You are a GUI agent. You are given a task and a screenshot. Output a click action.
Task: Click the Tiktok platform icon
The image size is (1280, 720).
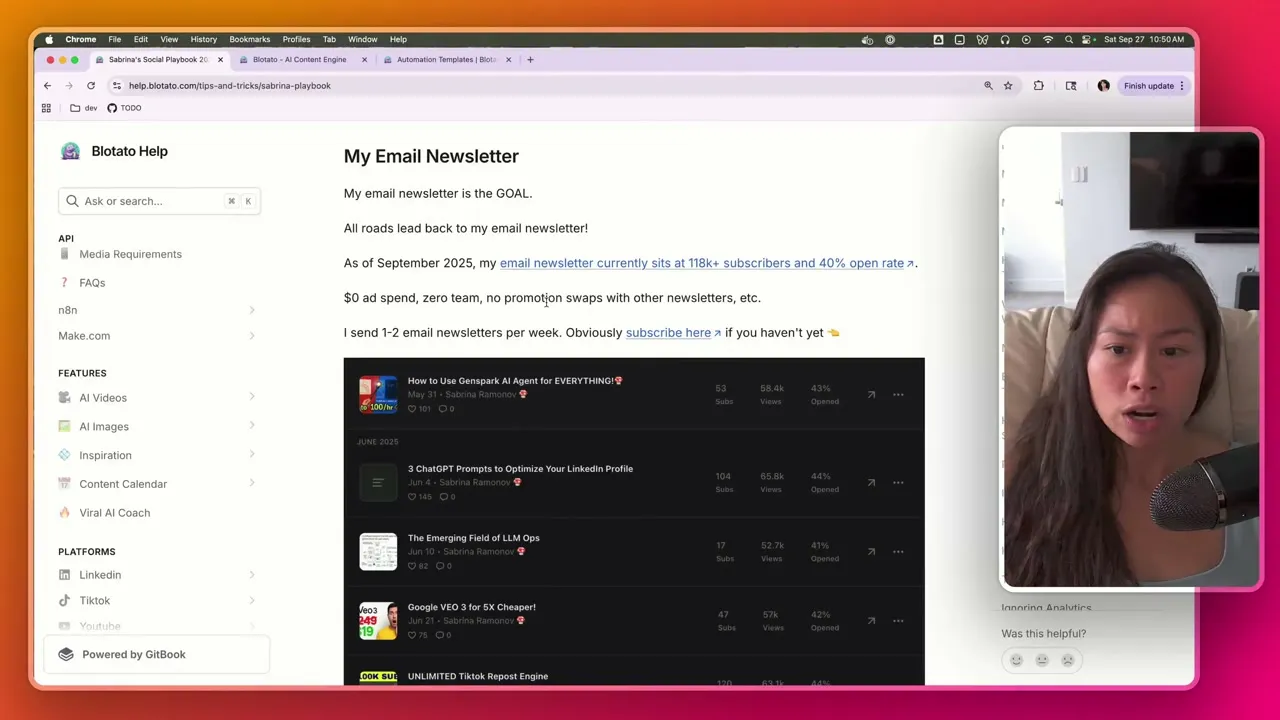(x=65, y=601)
